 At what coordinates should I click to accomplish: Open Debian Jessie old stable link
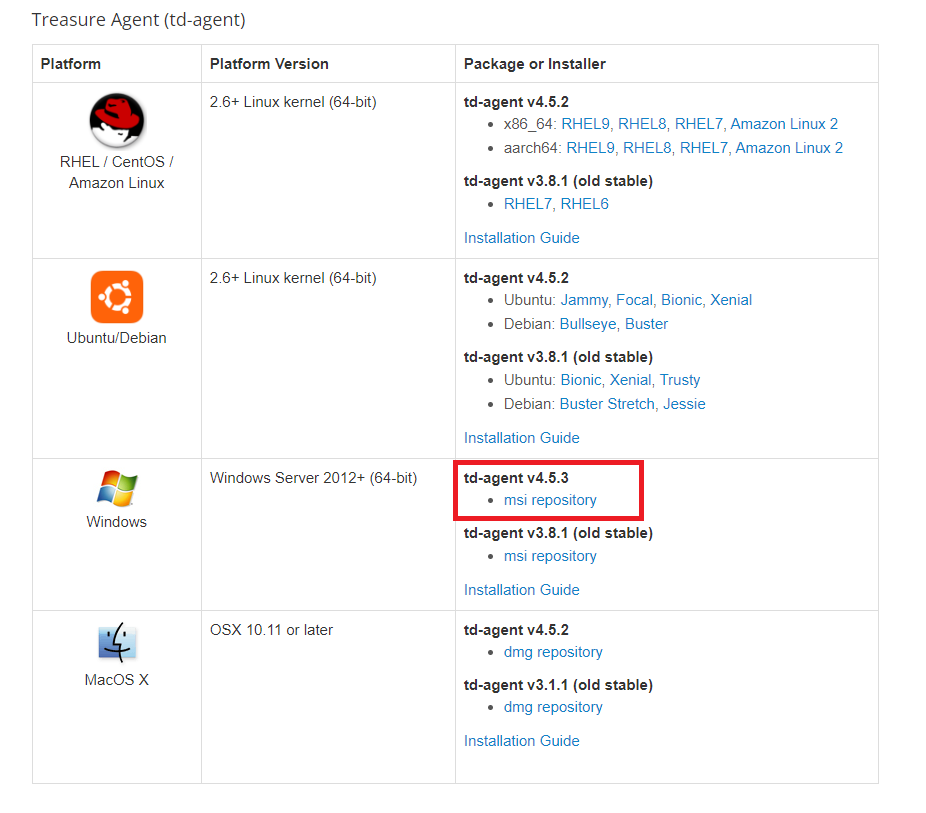click(x=684, y=404)
